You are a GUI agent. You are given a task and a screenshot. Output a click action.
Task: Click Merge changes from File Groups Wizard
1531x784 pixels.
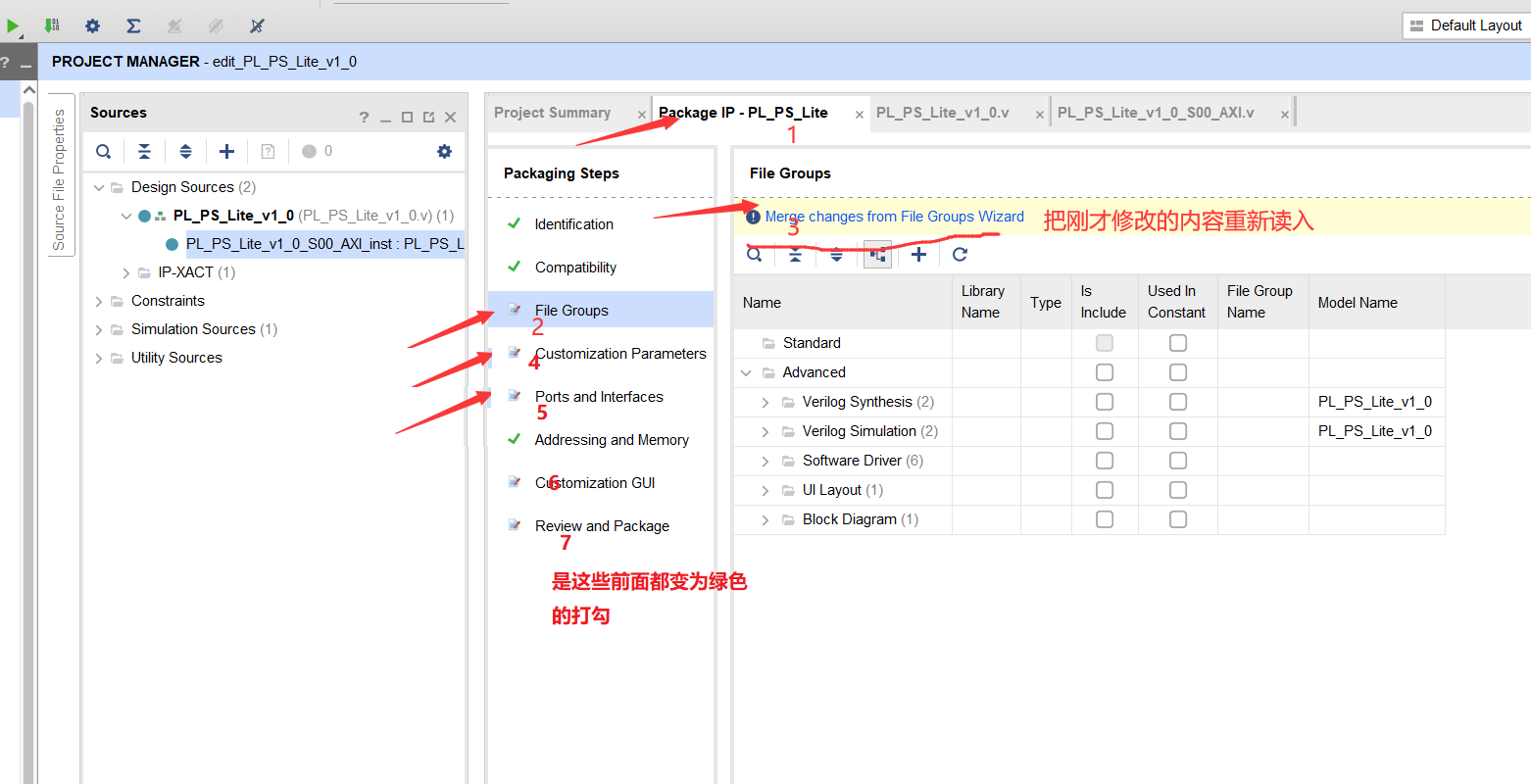point(894,217)
